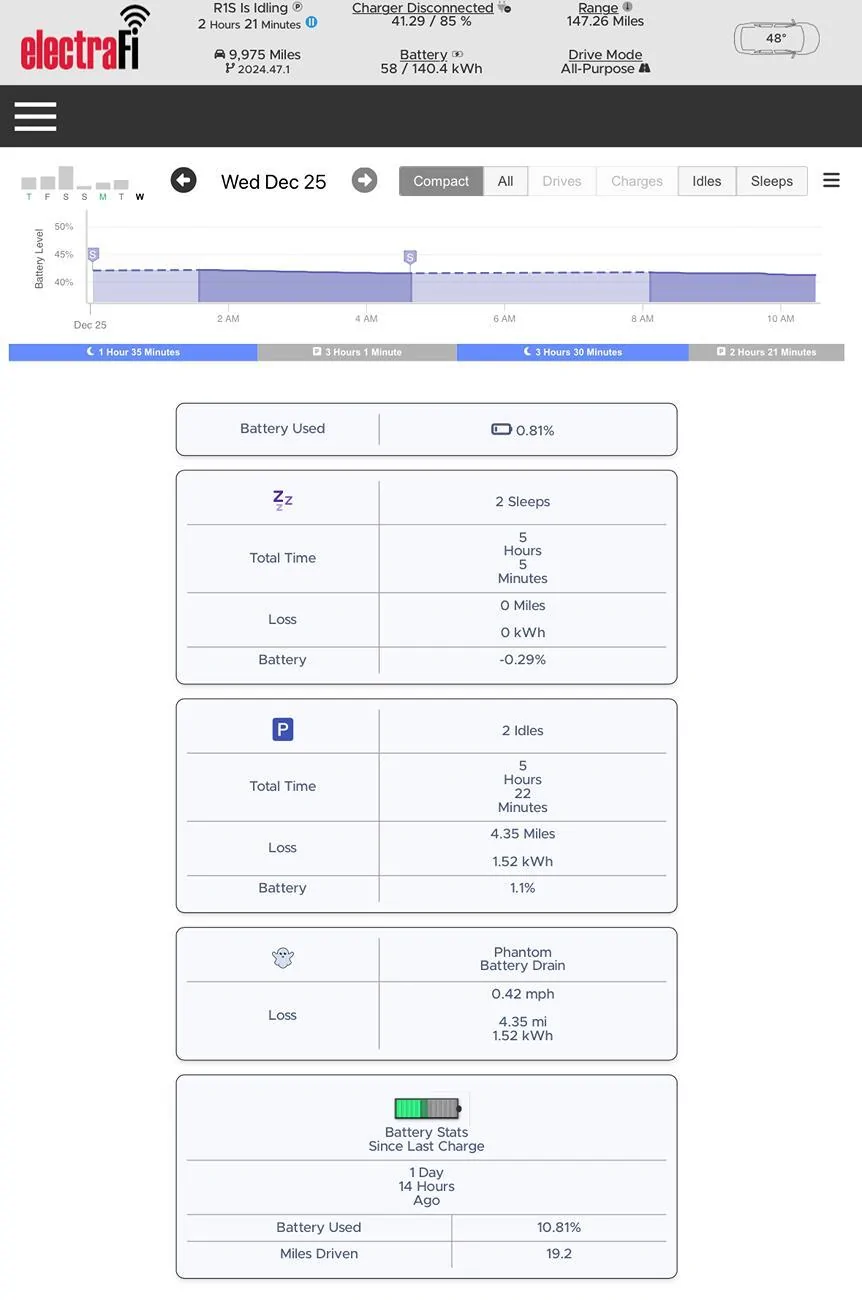Click the vehicle temperature car icon
This screenshot has height=1300, width=862.
coord(776,39)
